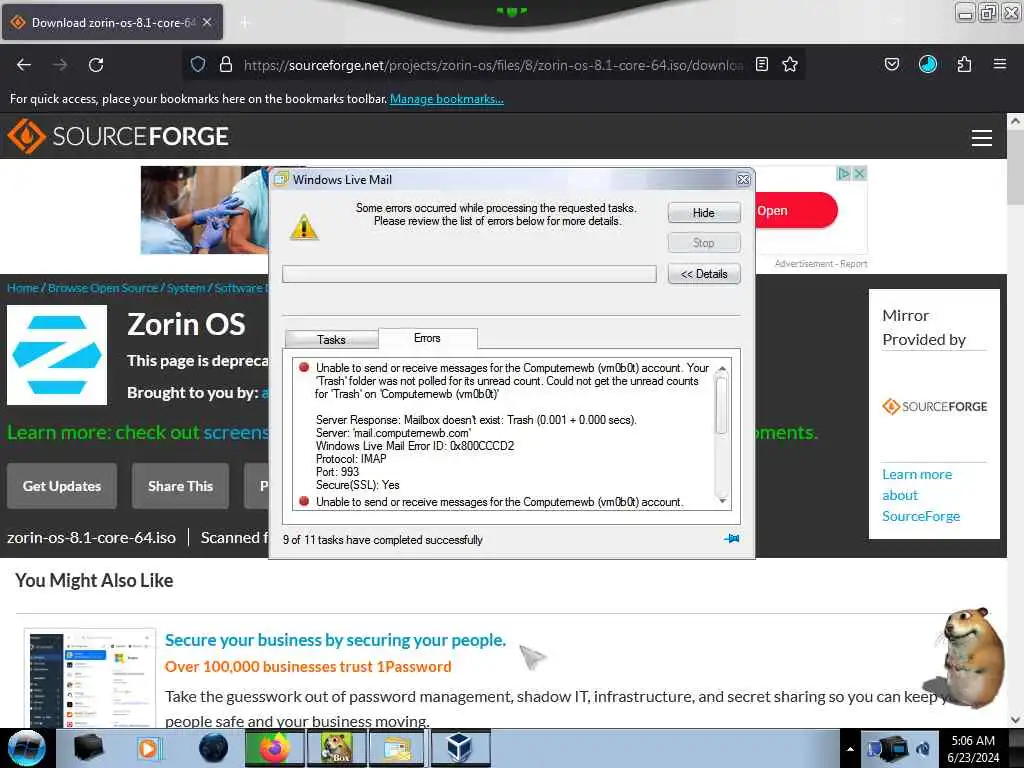
Task: Open a new tab with plus button
Action: 245,22
